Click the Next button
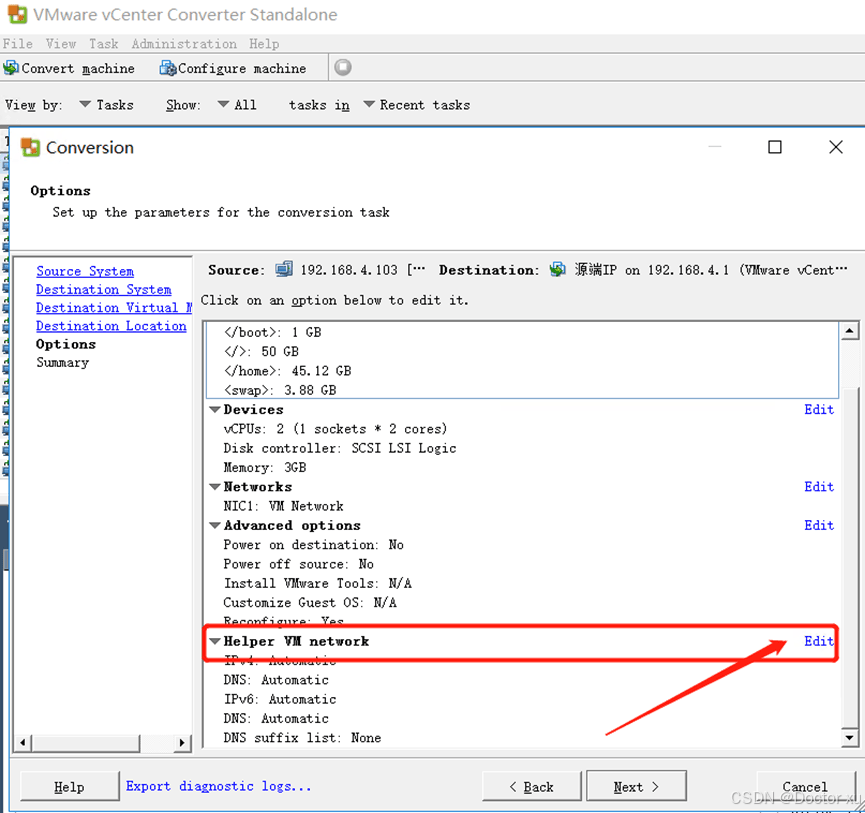Viewport: 865px width, 813px height. tap(636, 786)
